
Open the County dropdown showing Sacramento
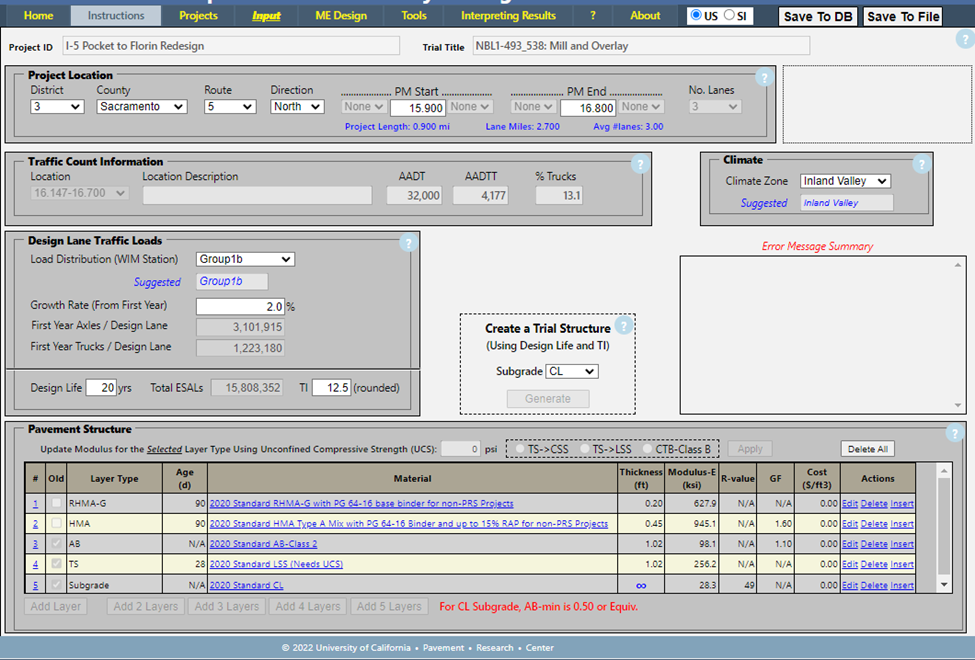pyautogui.click(x=142, y=107)
